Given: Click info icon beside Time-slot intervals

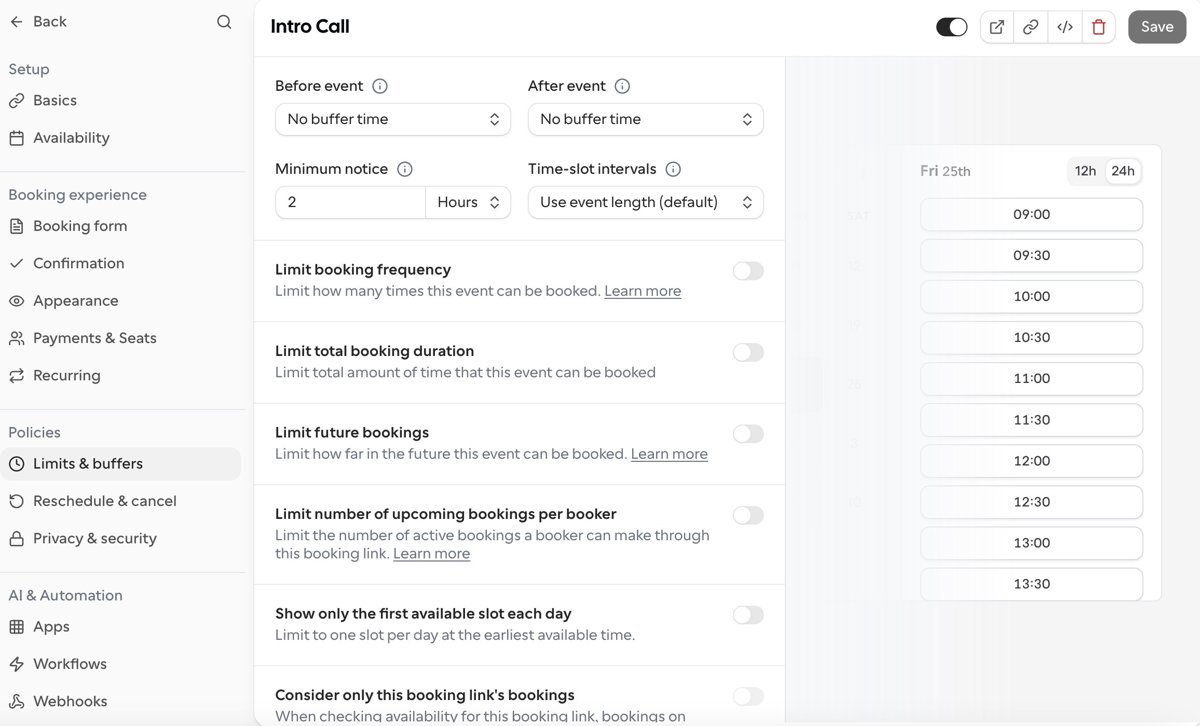Looking at the screenshot, I should [674, 169].
